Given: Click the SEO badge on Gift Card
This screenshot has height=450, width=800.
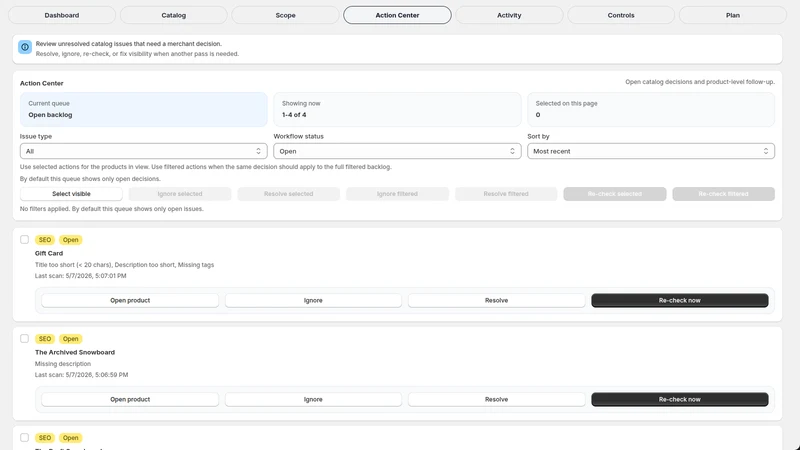Looking at the screenshot, I should coord(45,240).
